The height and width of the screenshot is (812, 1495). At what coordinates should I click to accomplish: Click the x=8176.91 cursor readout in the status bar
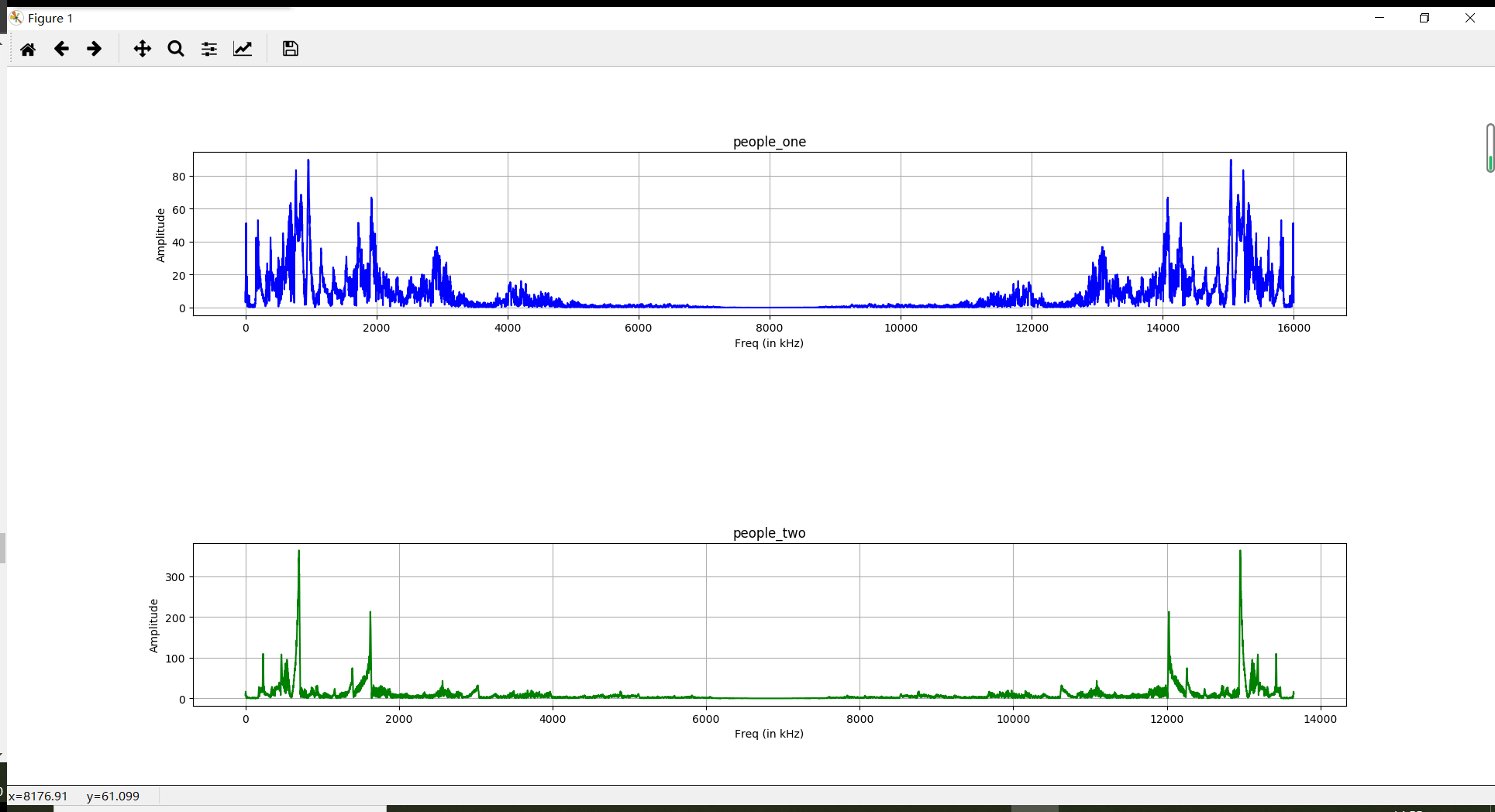(x=38, y=797)
